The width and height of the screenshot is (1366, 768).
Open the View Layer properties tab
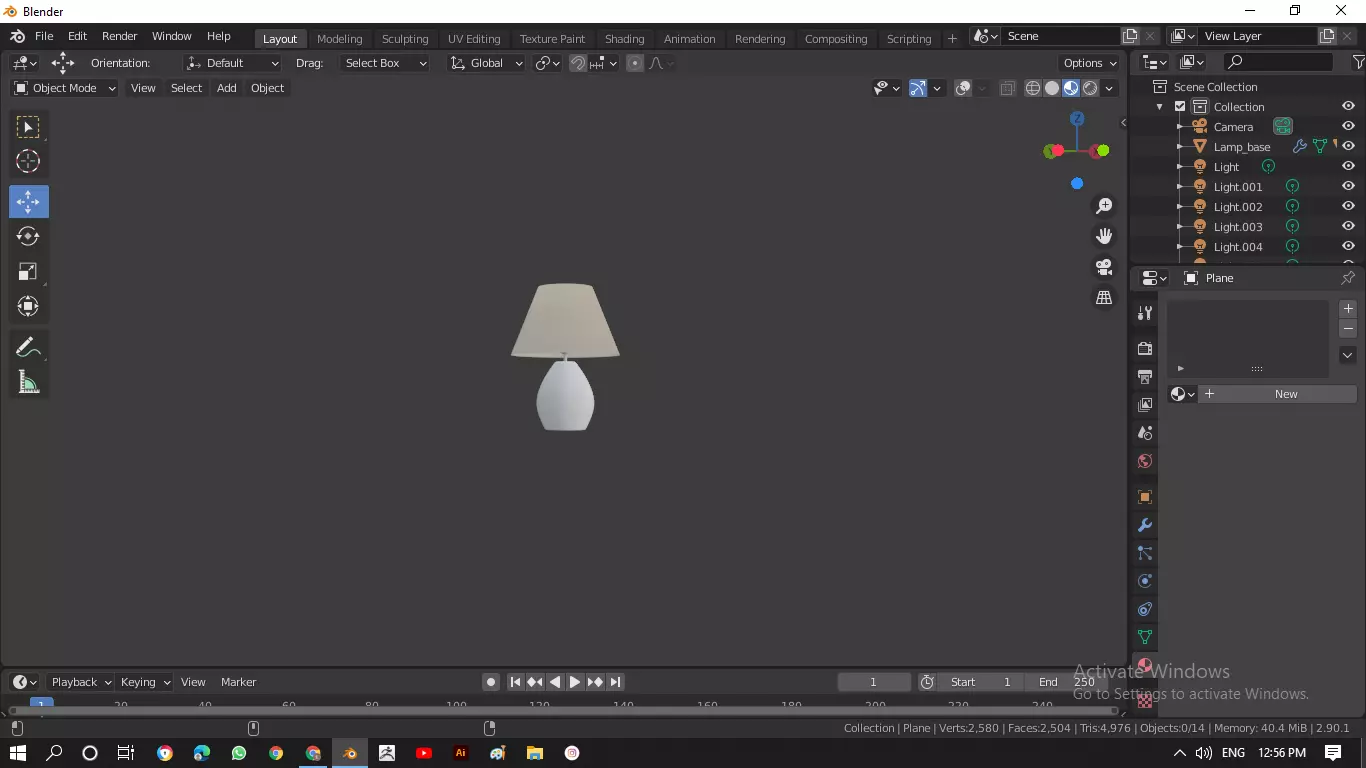(x=1145, y=405)
